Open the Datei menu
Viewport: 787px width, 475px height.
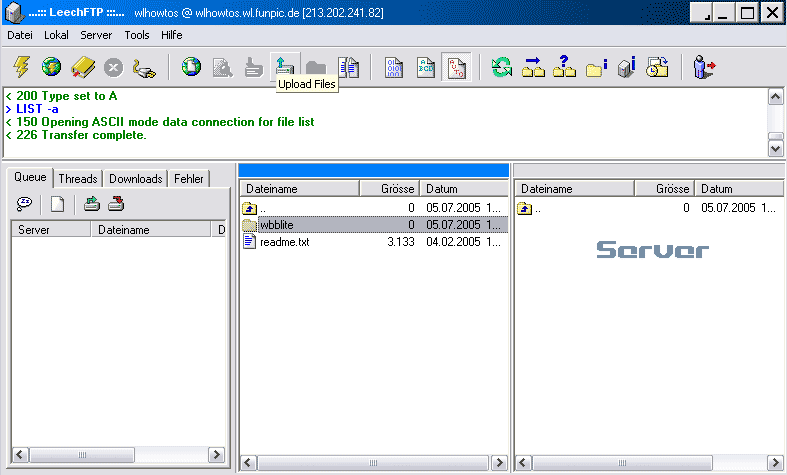click(x=20, y=35)
